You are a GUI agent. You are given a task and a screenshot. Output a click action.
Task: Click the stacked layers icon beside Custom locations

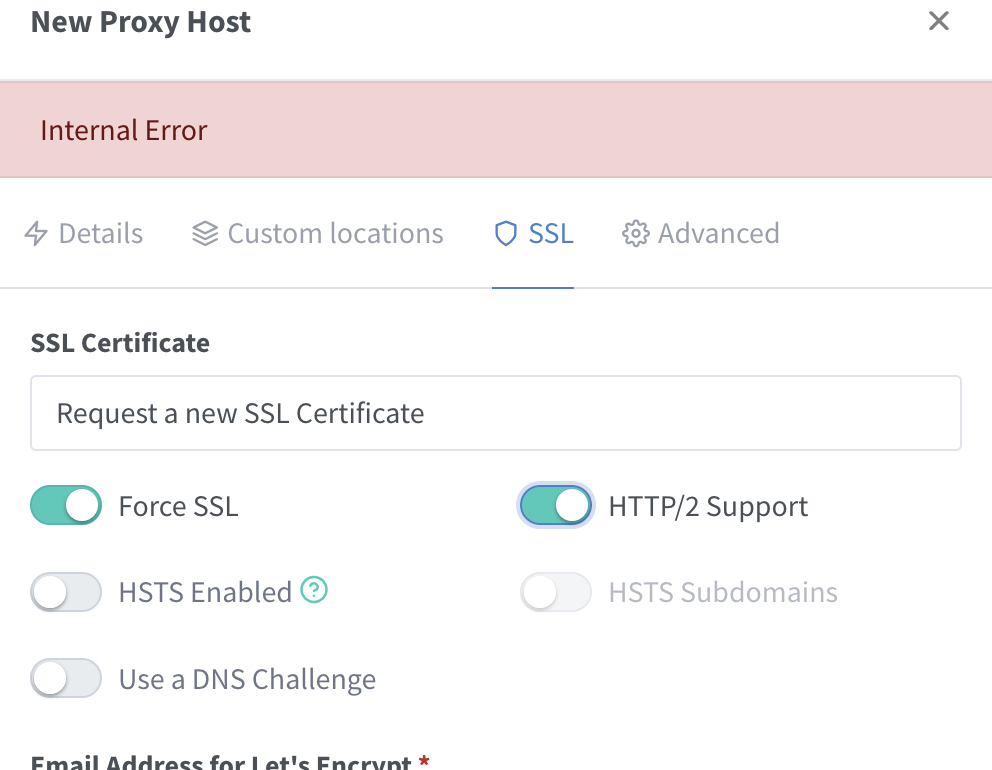click(205, 234)
